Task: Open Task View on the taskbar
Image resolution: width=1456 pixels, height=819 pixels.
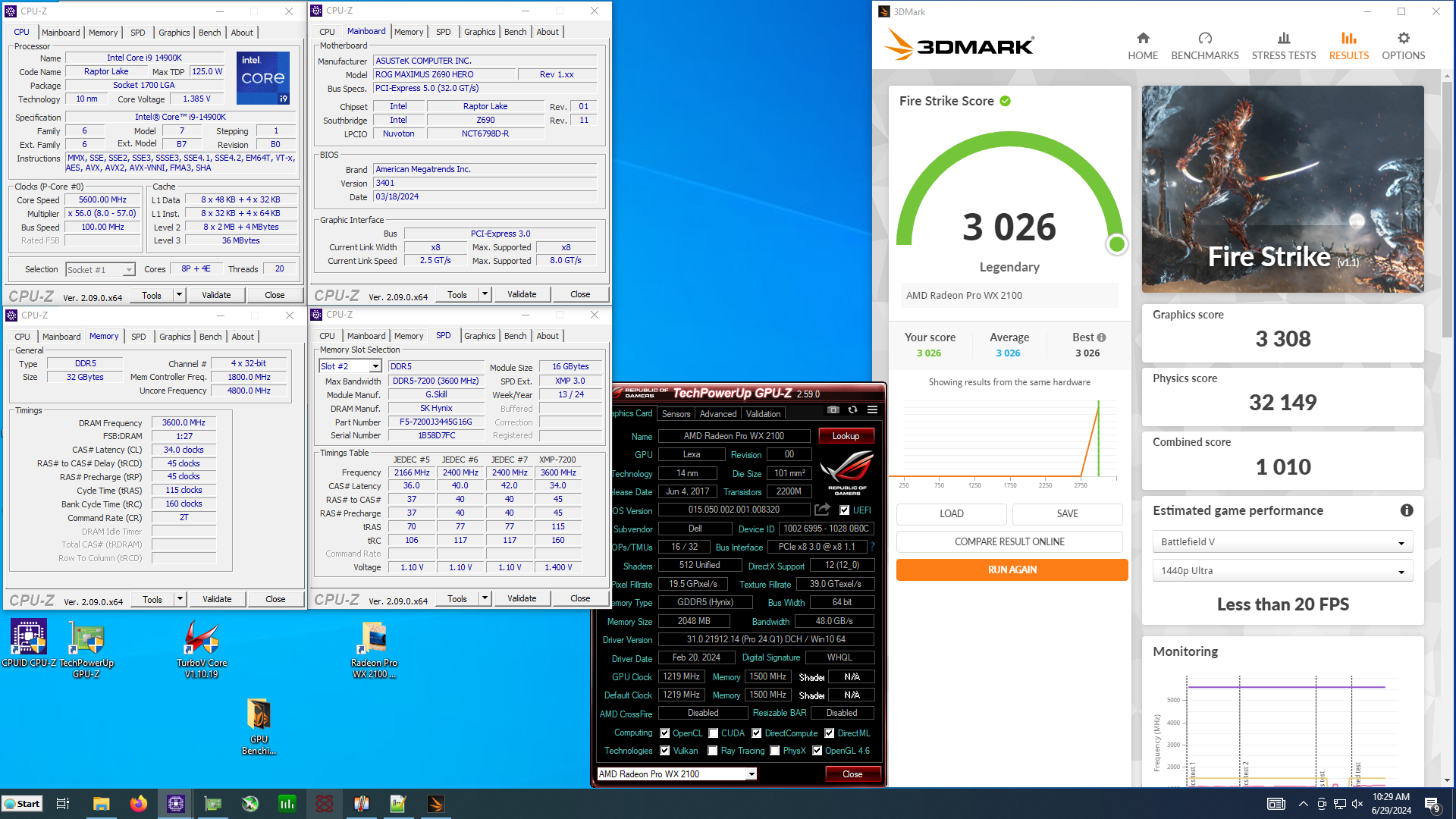Action: click(x=63, y=804)
